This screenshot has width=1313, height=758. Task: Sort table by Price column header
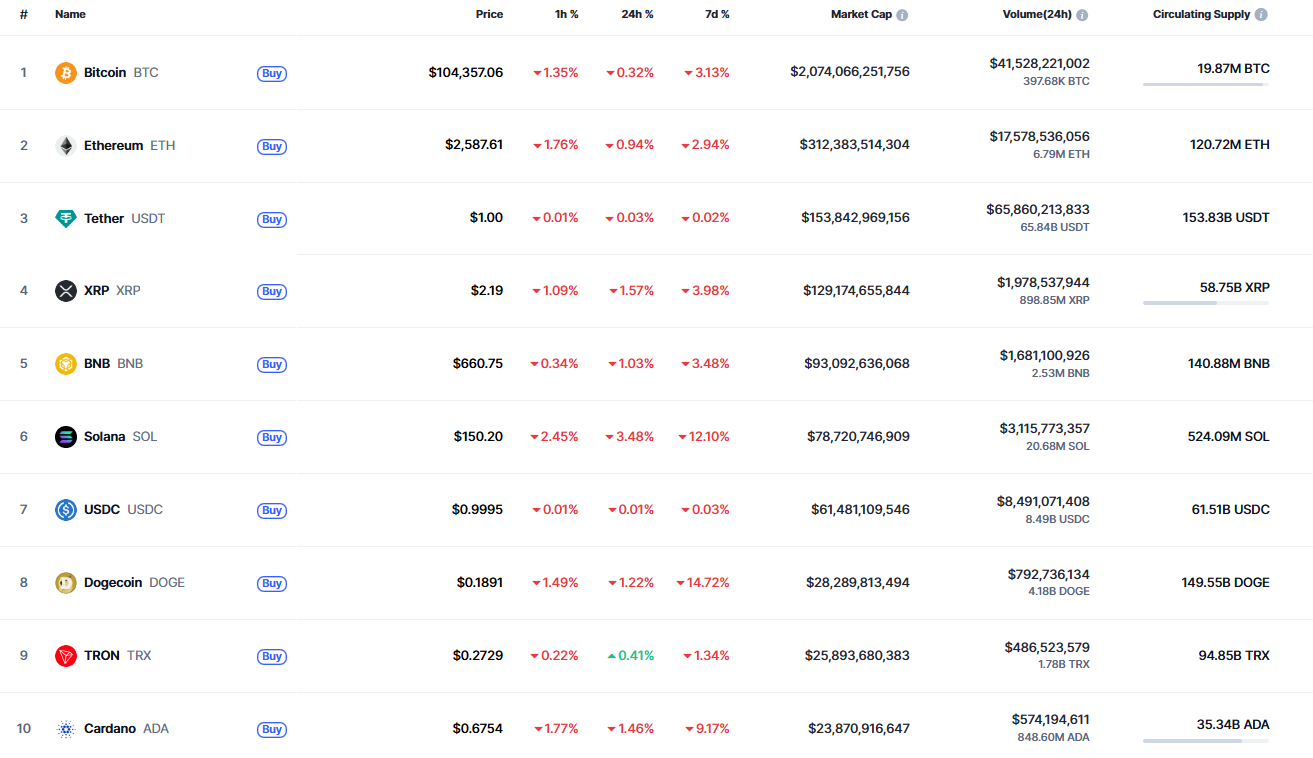tap(489, 15)
